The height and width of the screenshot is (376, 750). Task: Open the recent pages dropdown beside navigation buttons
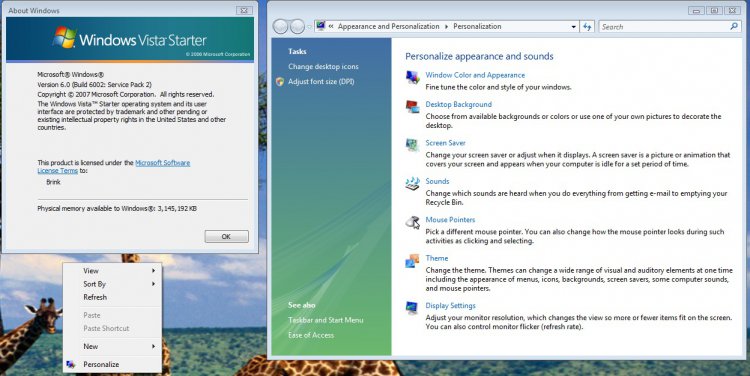tap(309, 27)
